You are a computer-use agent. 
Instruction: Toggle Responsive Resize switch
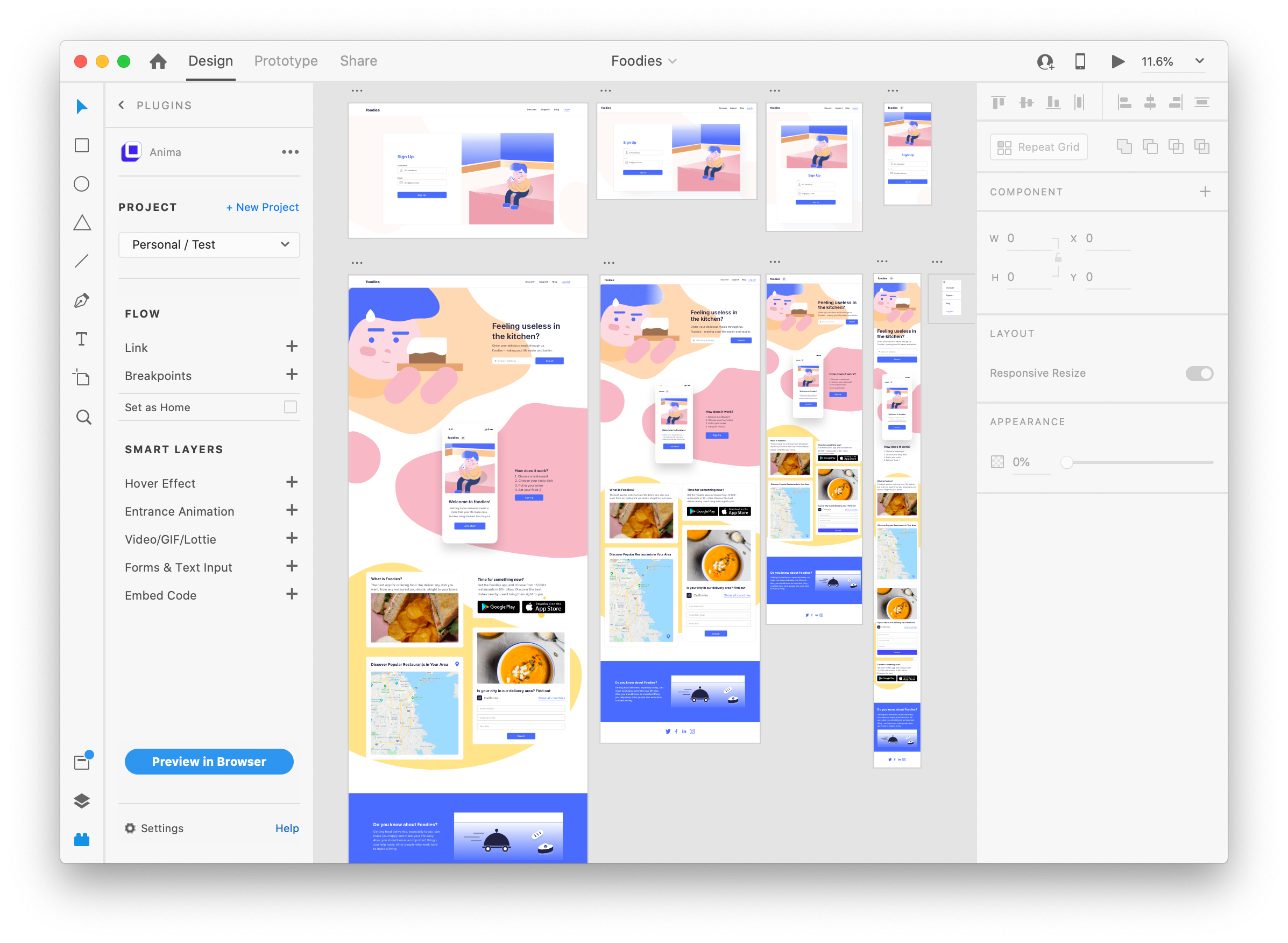(1199, 374)
